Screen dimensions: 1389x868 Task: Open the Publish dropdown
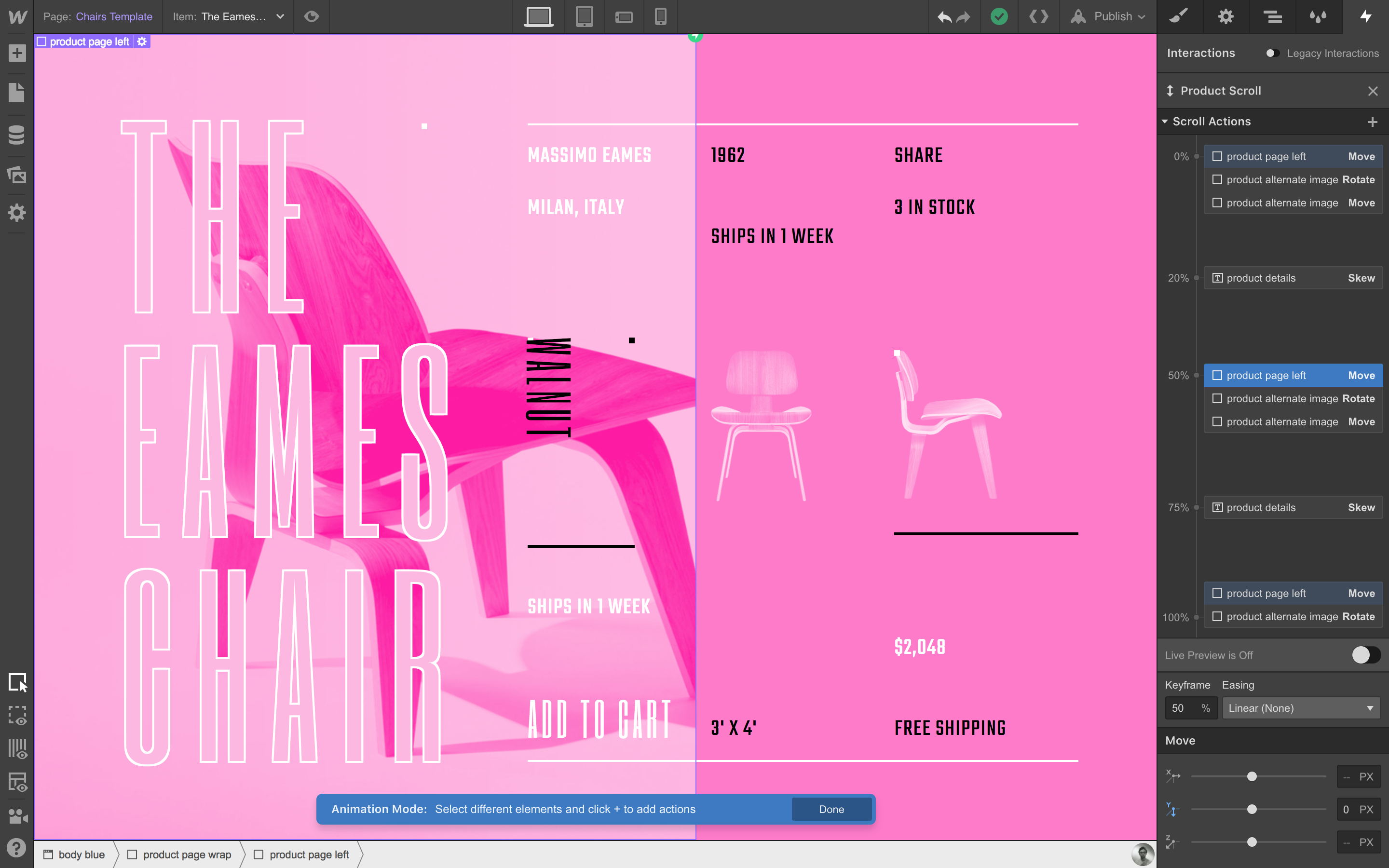(1108, 17)
